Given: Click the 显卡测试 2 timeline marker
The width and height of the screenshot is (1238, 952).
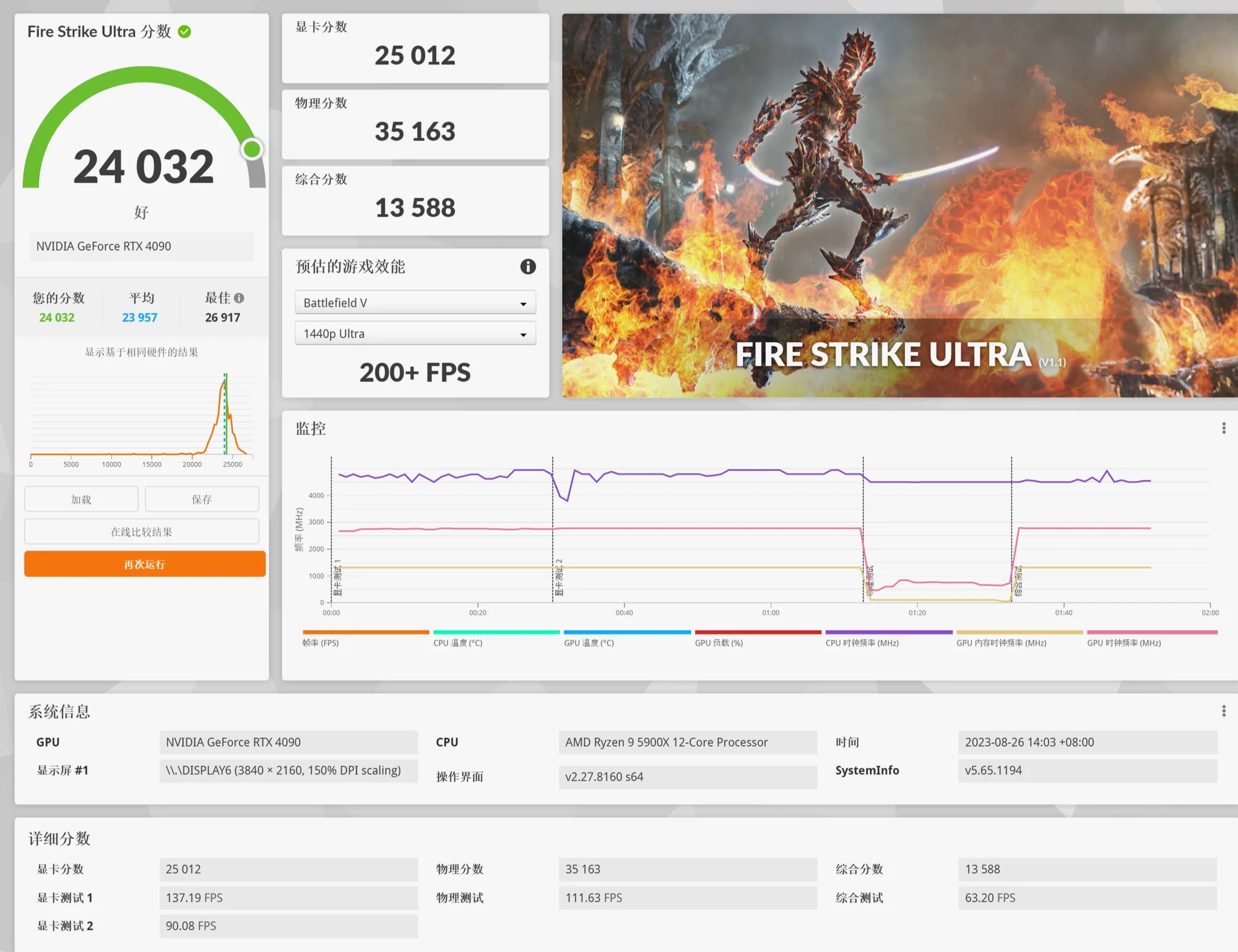Looking at the screenshot, I should click(559, 577).
